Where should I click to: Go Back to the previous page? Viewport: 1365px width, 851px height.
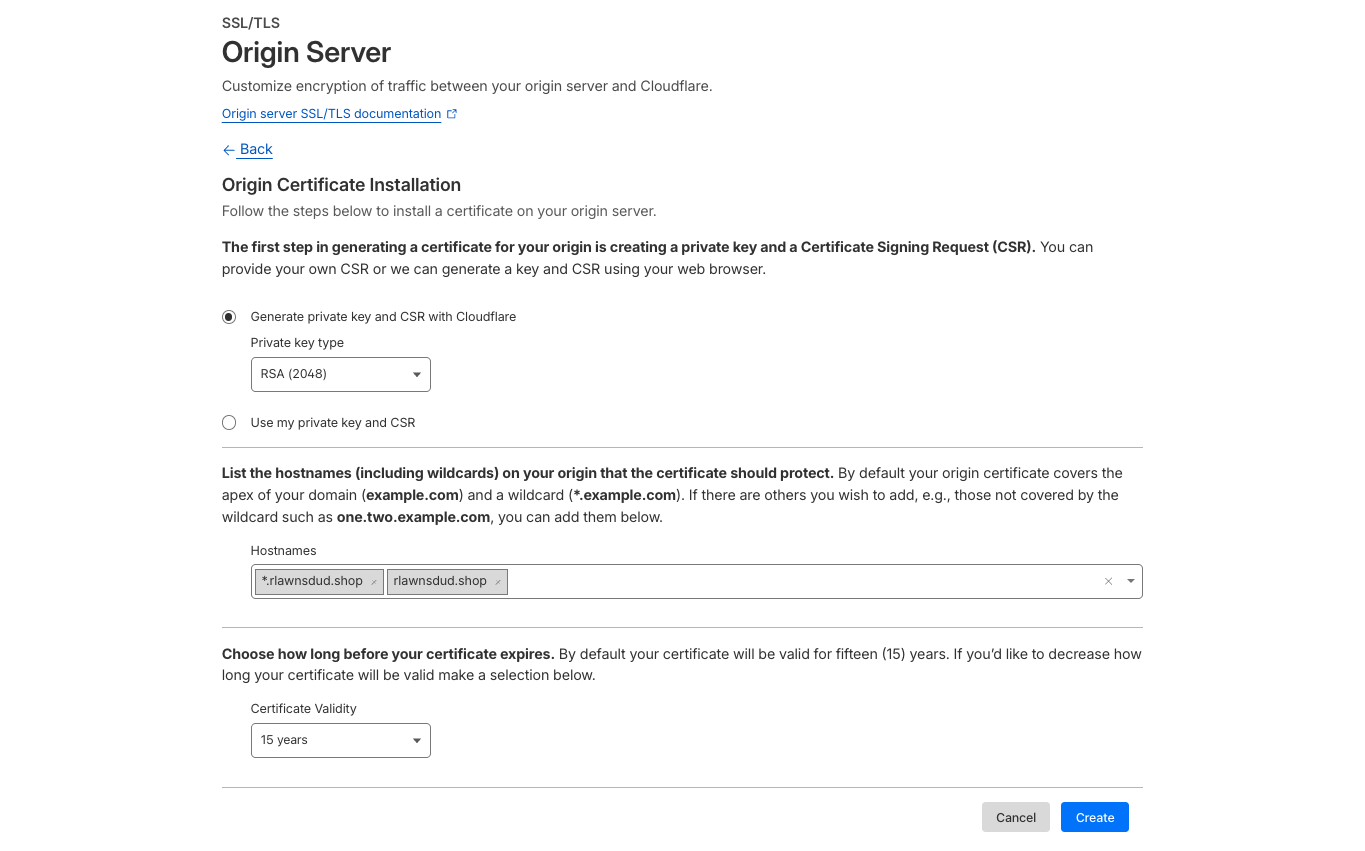256,149
